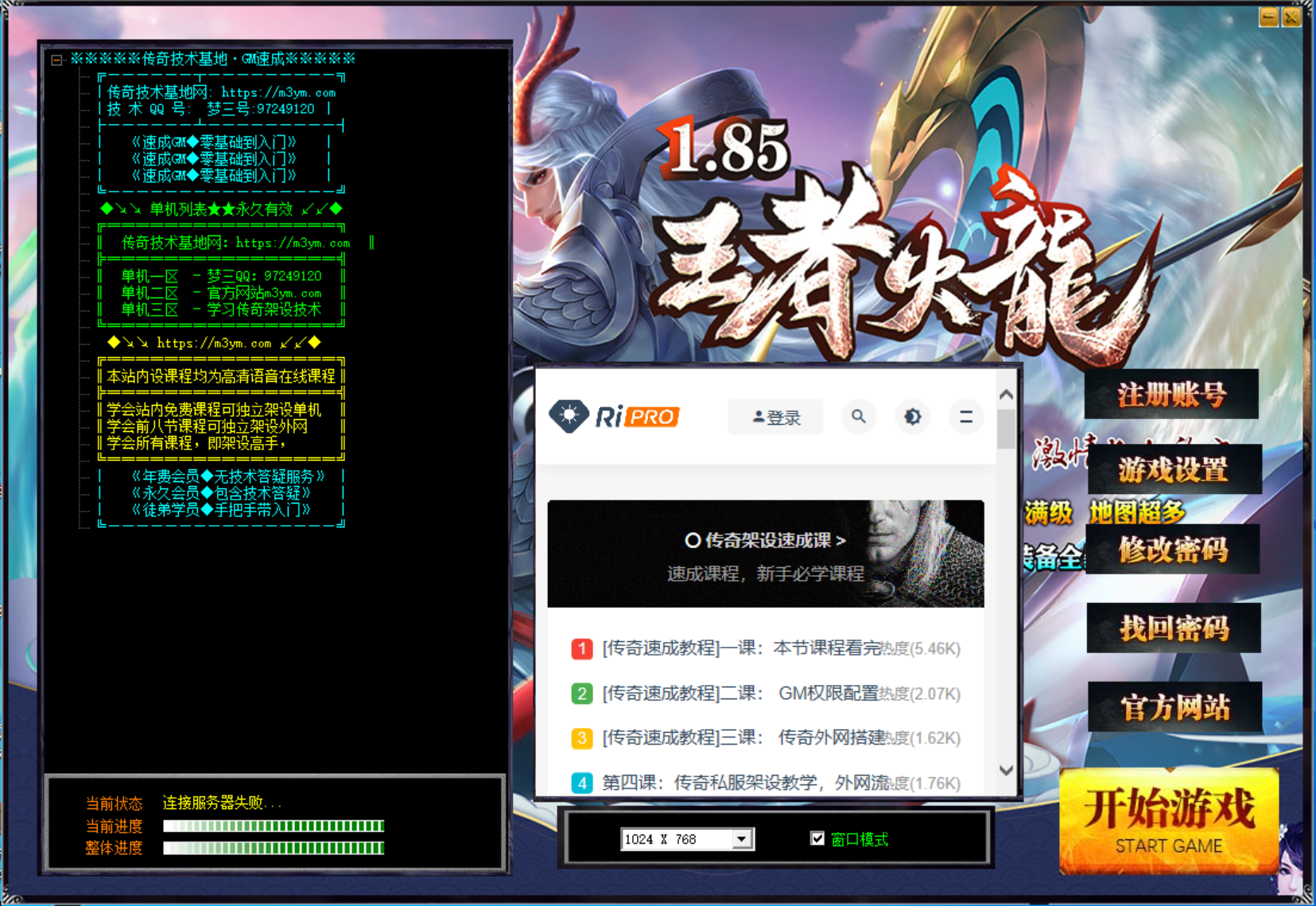This screenshot has height=906, width=1316.
Task: Click the 整体进度 progress bar
Action: [x=274, y=849]
